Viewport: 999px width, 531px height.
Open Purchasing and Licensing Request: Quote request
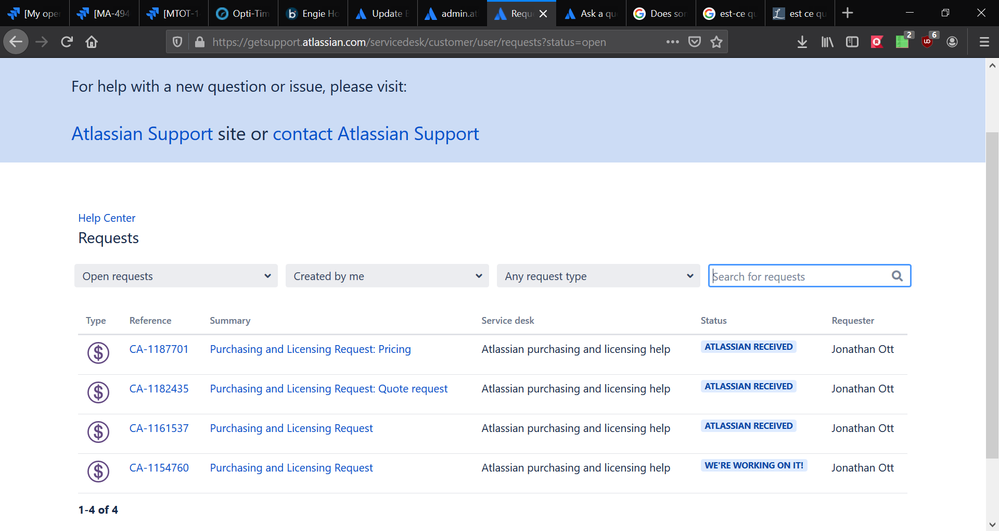pyautogui.click(x=329, y=389)
